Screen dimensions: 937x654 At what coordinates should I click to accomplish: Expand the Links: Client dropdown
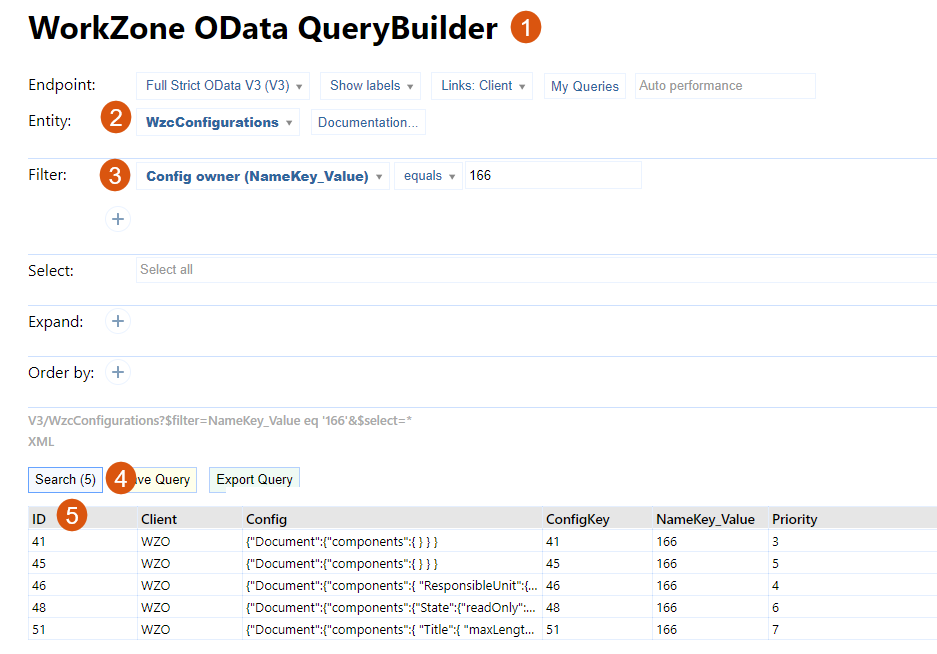coord(482,86)
